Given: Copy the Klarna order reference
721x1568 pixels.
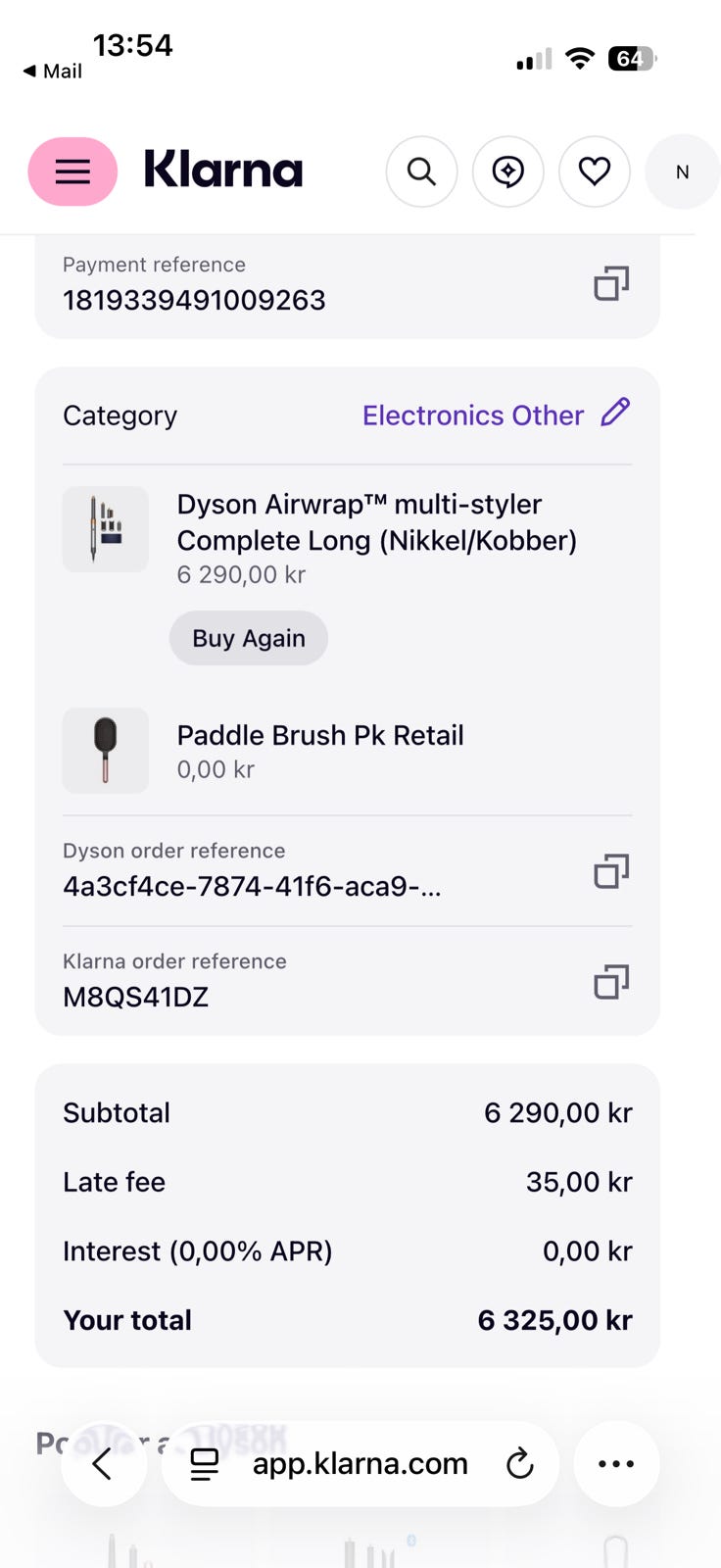Looking at the screenshot, I should (611, 981).
